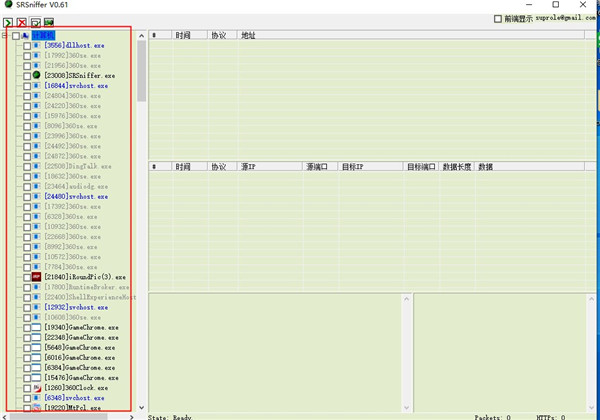Click the red X stop capture icon
The width and height of the screenshot is (600, 420).
pos(21,22)
